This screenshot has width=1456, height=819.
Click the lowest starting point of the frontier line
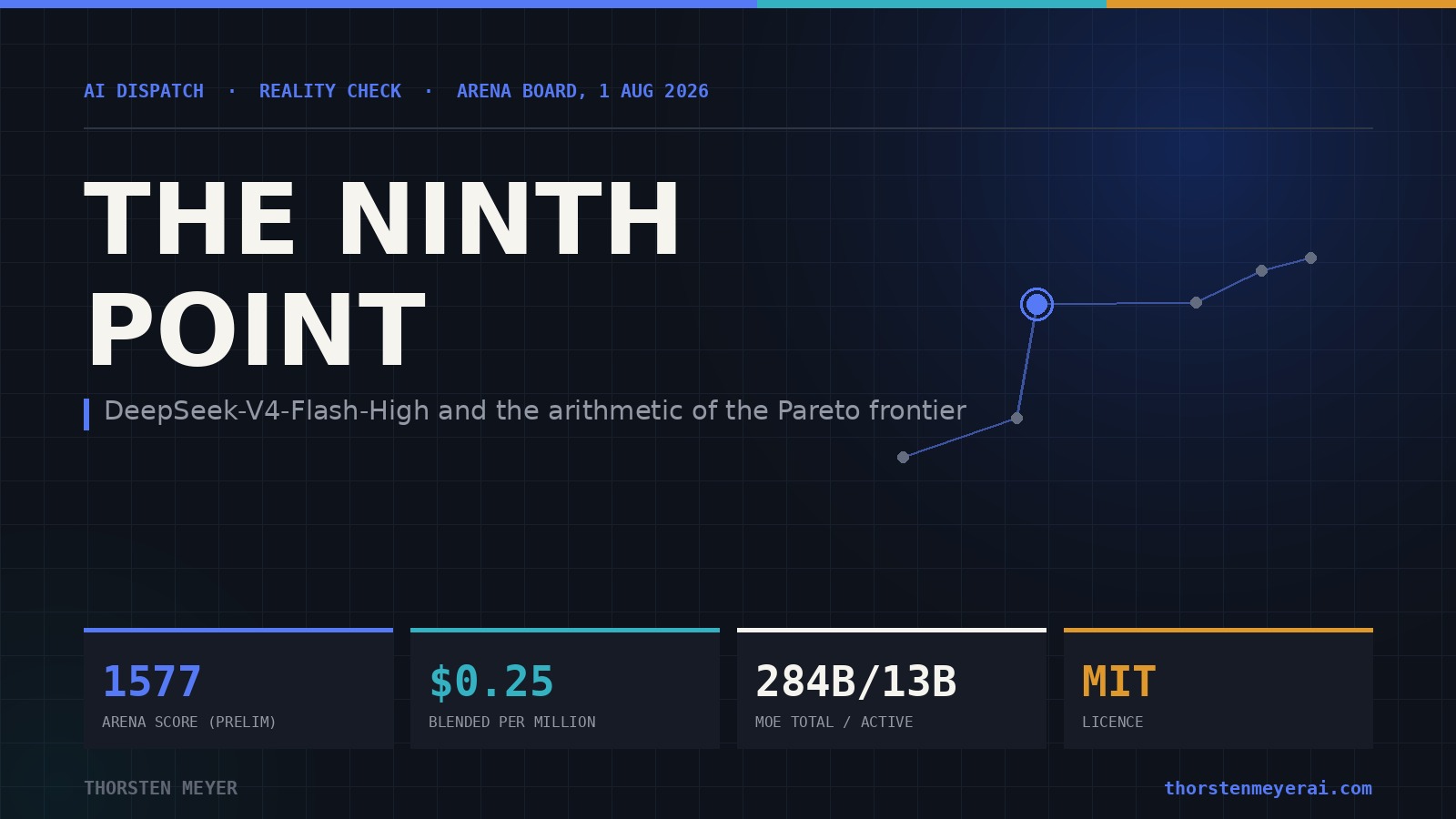(x=903, y=457)
